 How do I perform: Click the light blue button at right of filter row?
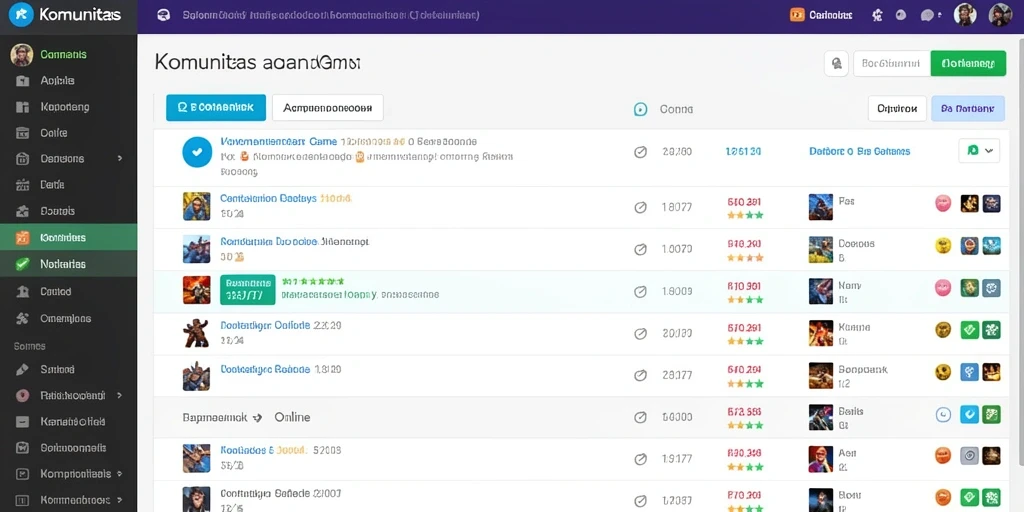968,108
